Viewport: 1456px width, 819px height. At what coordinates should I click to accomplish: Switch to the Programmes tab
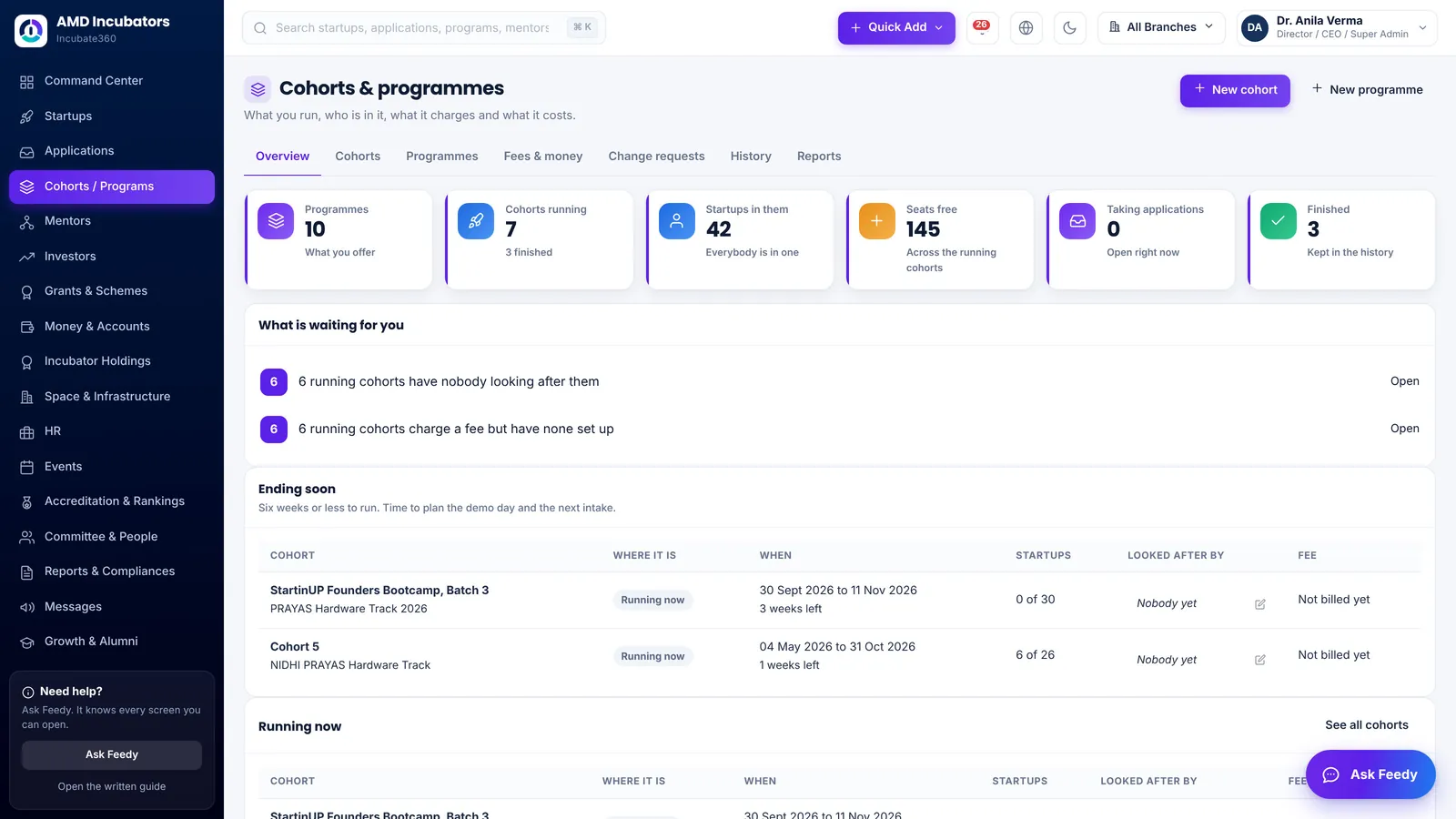coord(442,157)
